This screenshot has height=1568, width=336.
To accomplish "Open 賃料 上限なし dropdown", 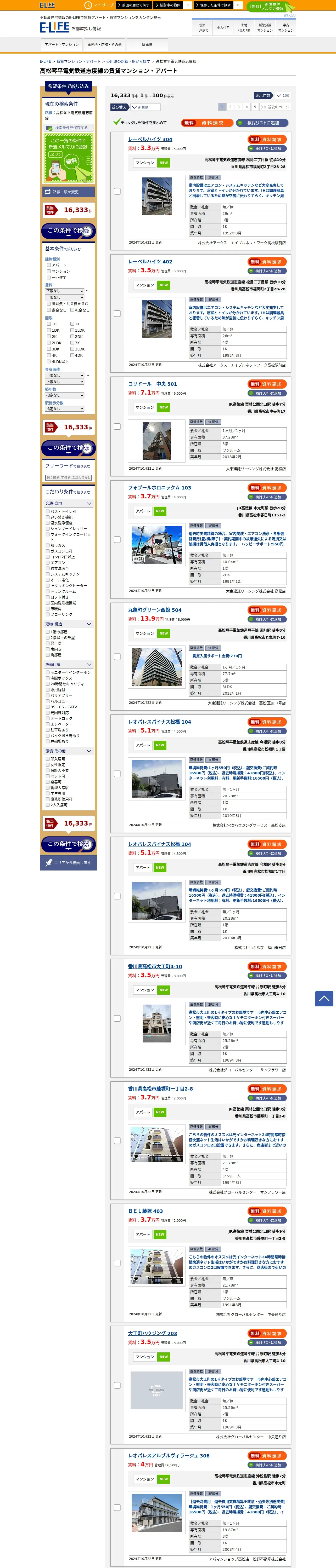I will (65, 297).
